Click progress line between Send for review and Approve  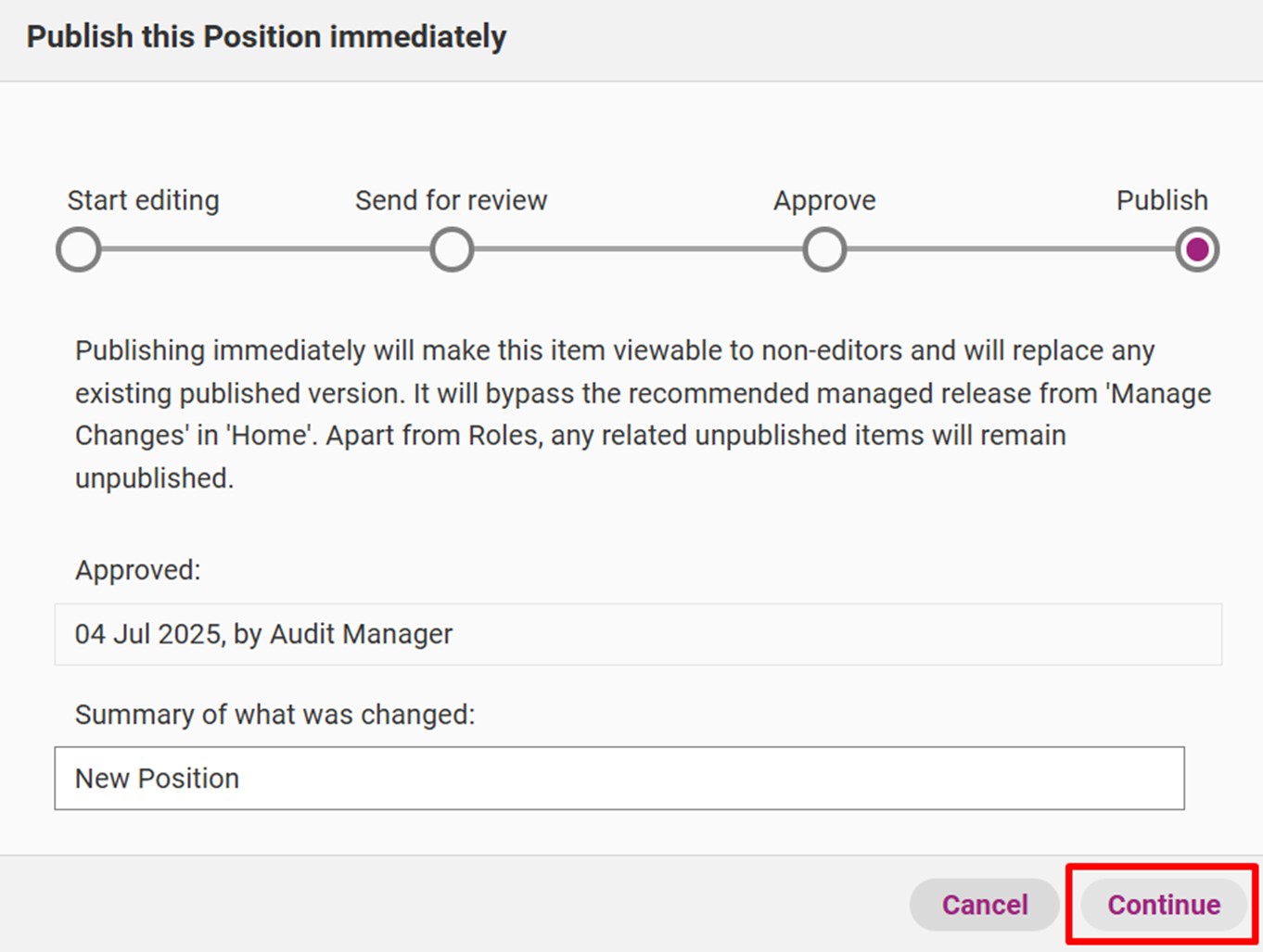click(x=638, y=249)
